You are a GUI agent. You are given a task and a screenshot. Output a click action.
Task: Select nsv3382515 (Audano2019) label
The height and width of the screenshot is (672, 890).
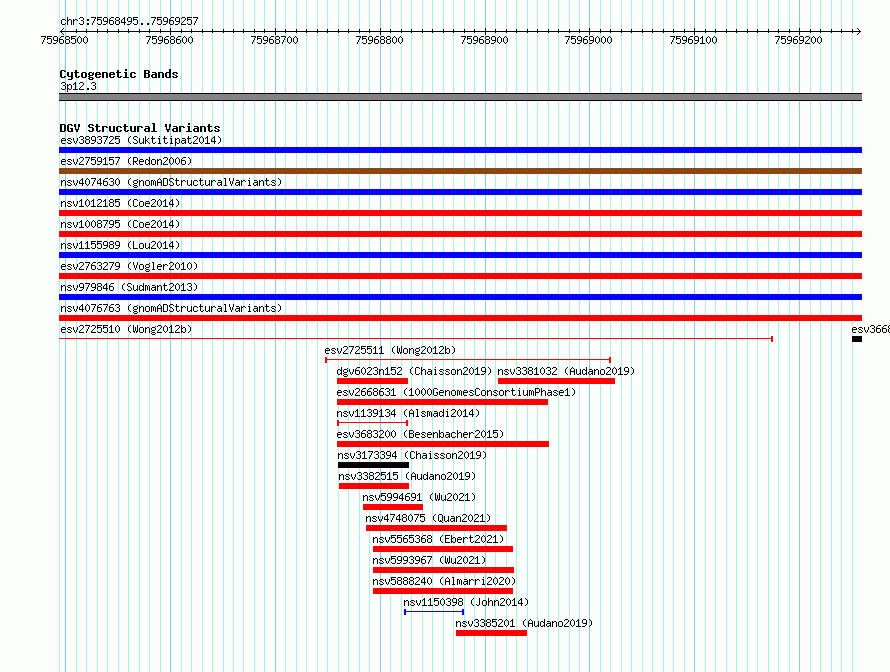tap(407, 476)
